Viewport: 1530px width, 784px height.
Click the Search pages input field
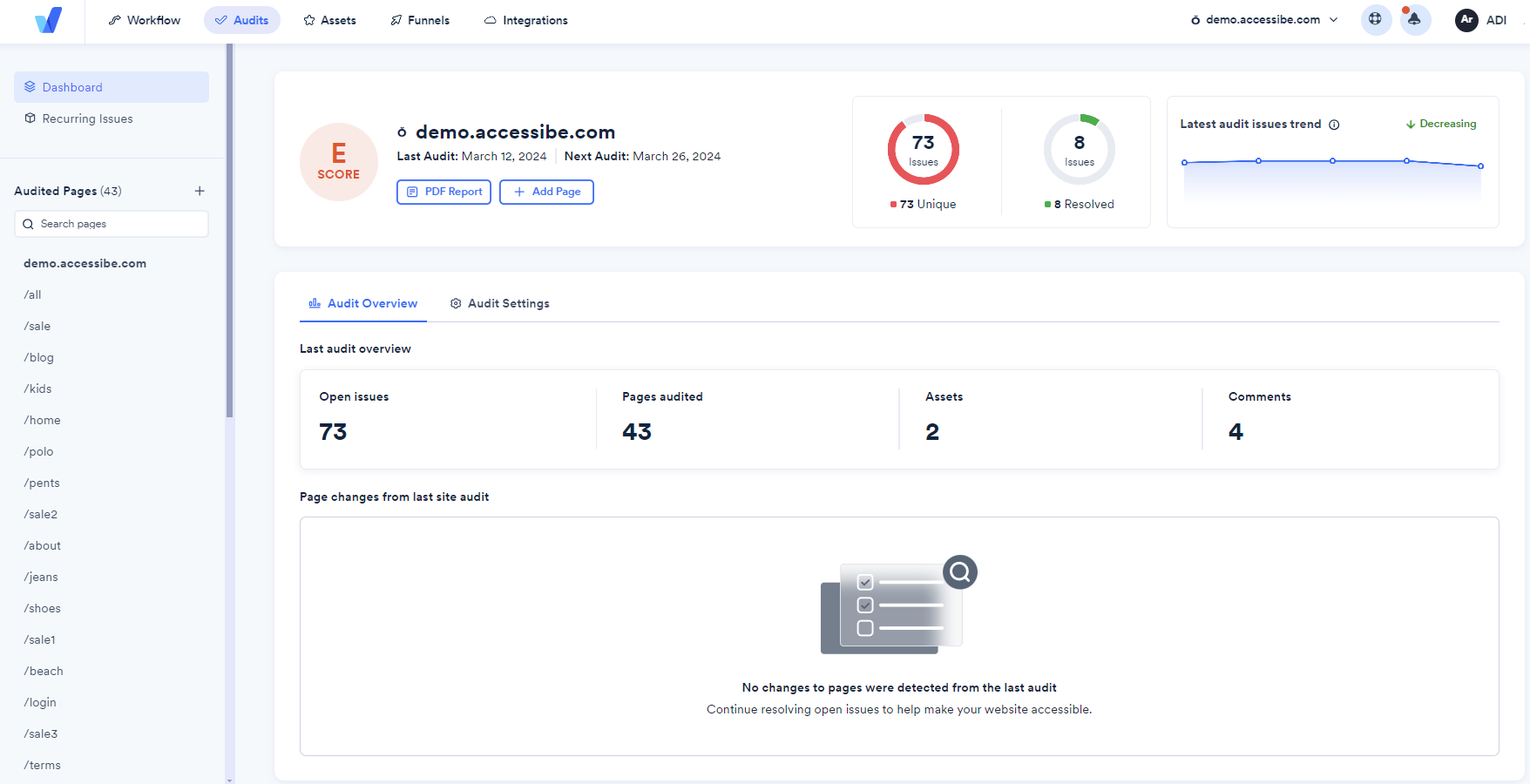(x=112, y=224)
